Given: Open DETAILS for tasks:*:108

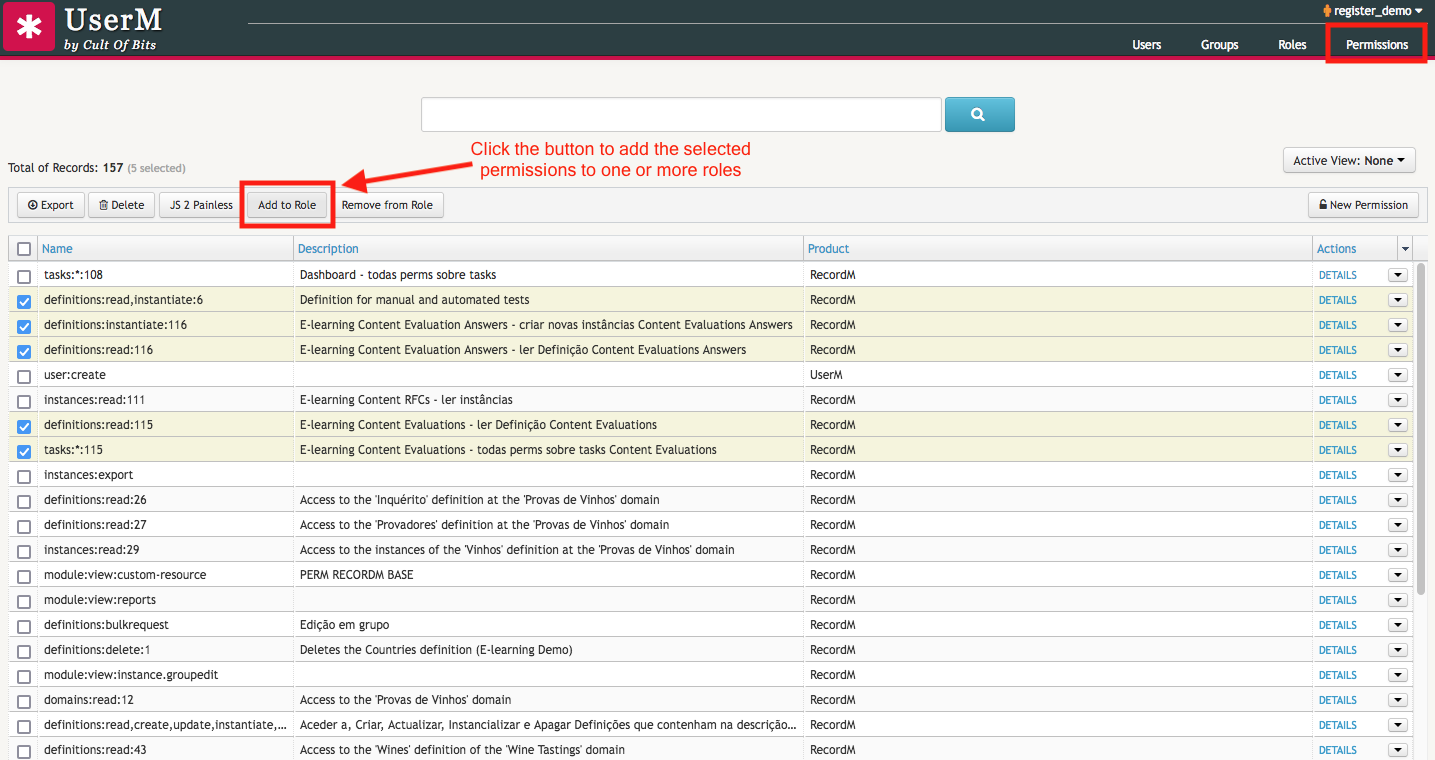Looking at the screenshot, I should 1337,275.
